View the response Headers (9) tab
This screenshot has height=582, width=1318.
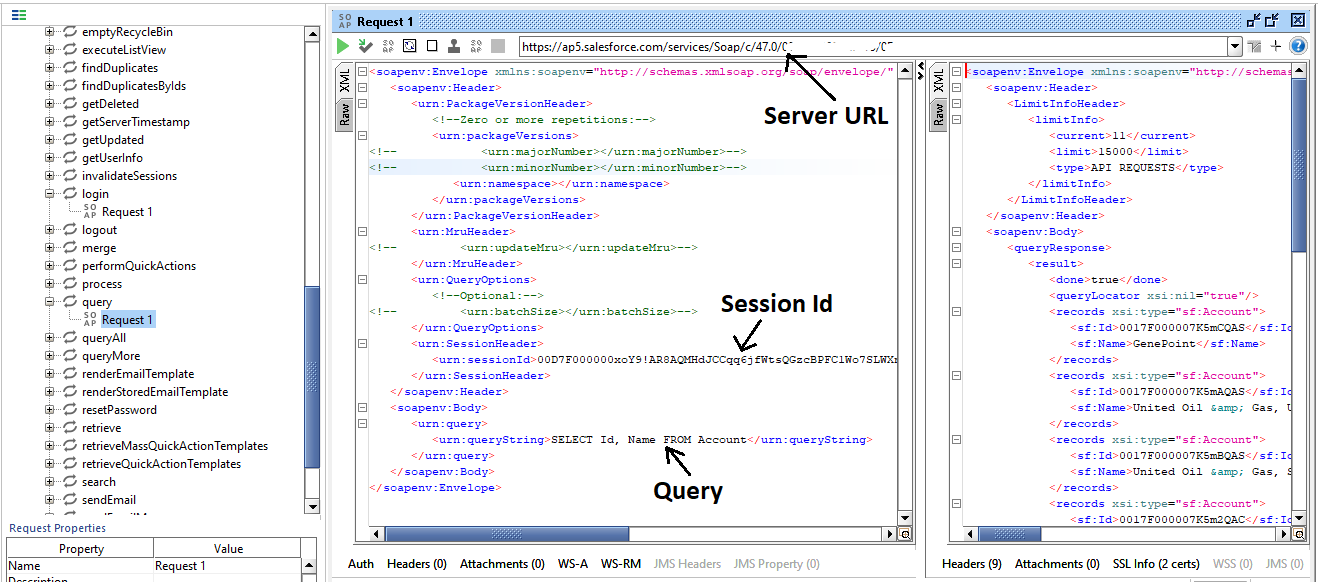pyautogui.click(x=971, y=563)
